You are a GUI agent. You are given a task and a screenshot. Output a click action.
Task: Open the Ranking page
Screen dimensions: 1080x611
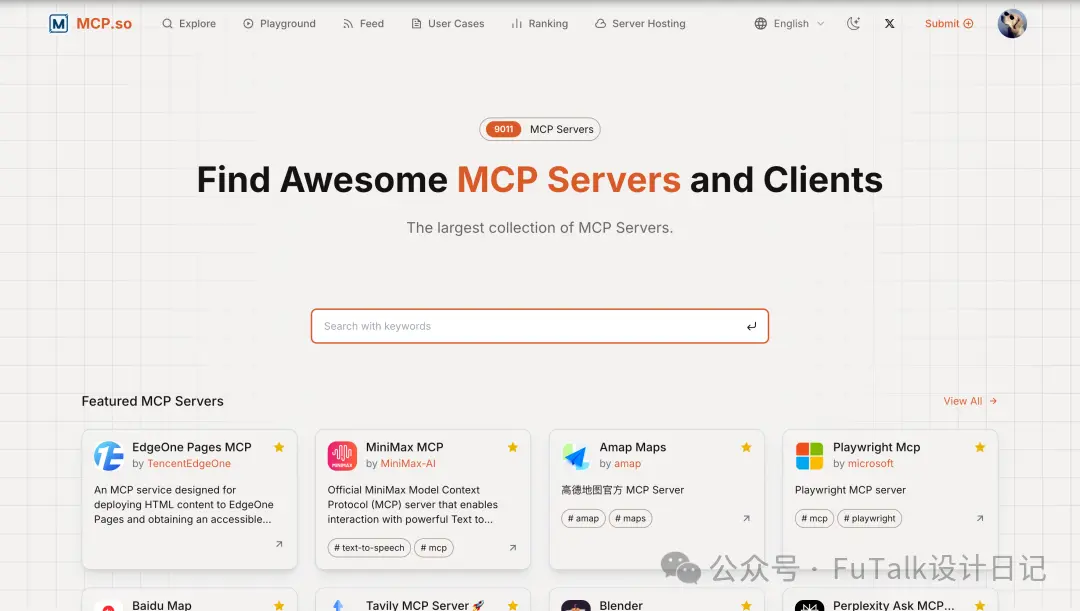(539, 23)
